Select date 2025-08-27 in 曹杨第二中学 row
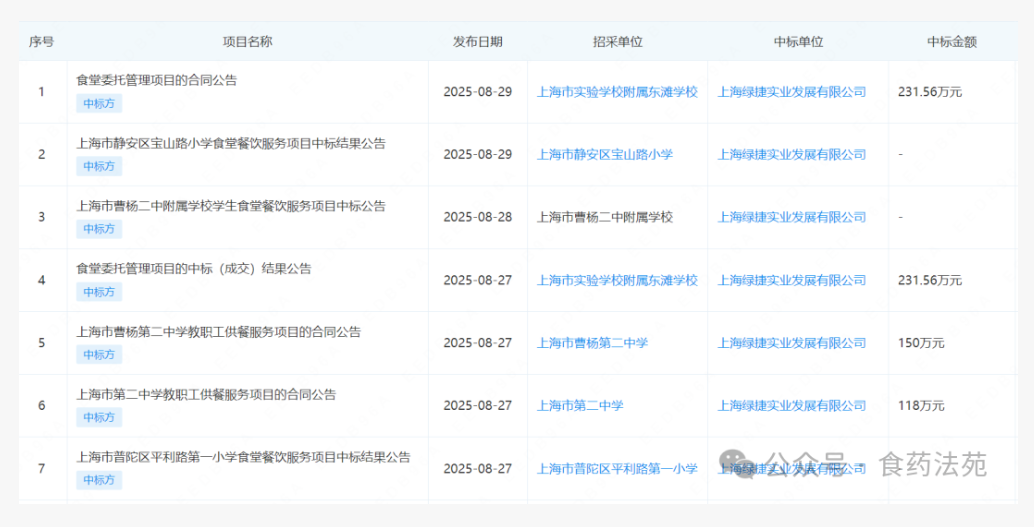The width and height of the screenshot is (1034, 527). (477, 343)
